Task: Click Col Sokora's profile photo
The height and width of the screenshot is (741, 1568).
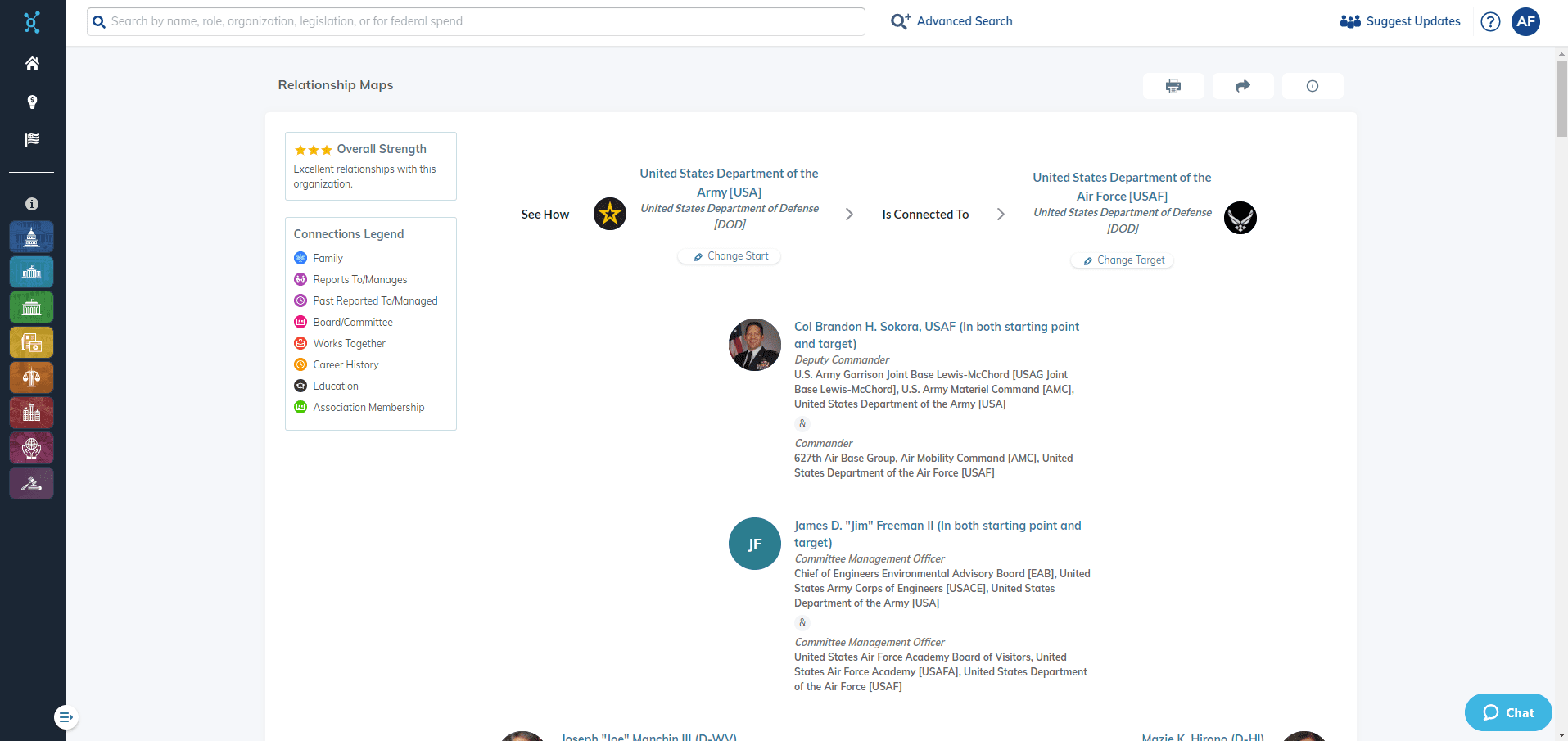Action: (x=755, y=345)
